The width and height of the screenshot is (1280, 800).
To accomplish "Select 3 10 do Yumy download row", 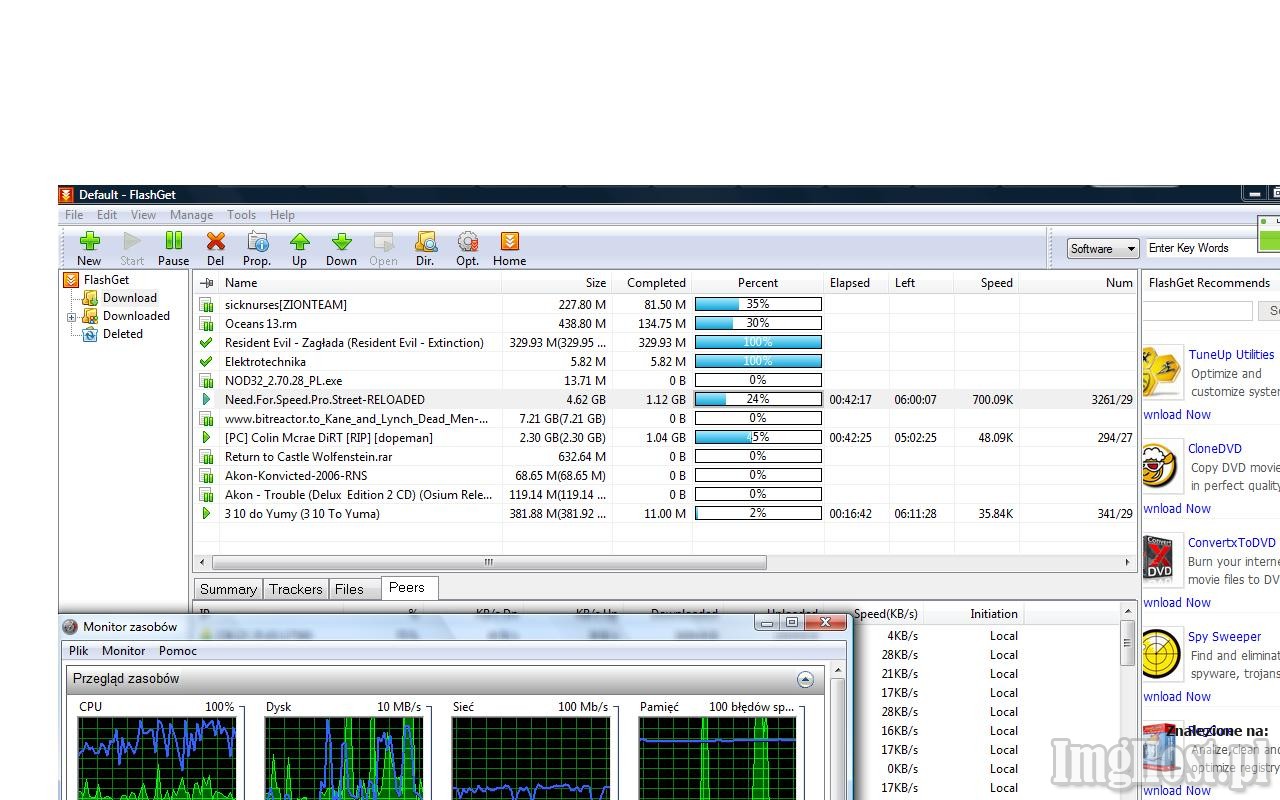I will click(665, 514).
